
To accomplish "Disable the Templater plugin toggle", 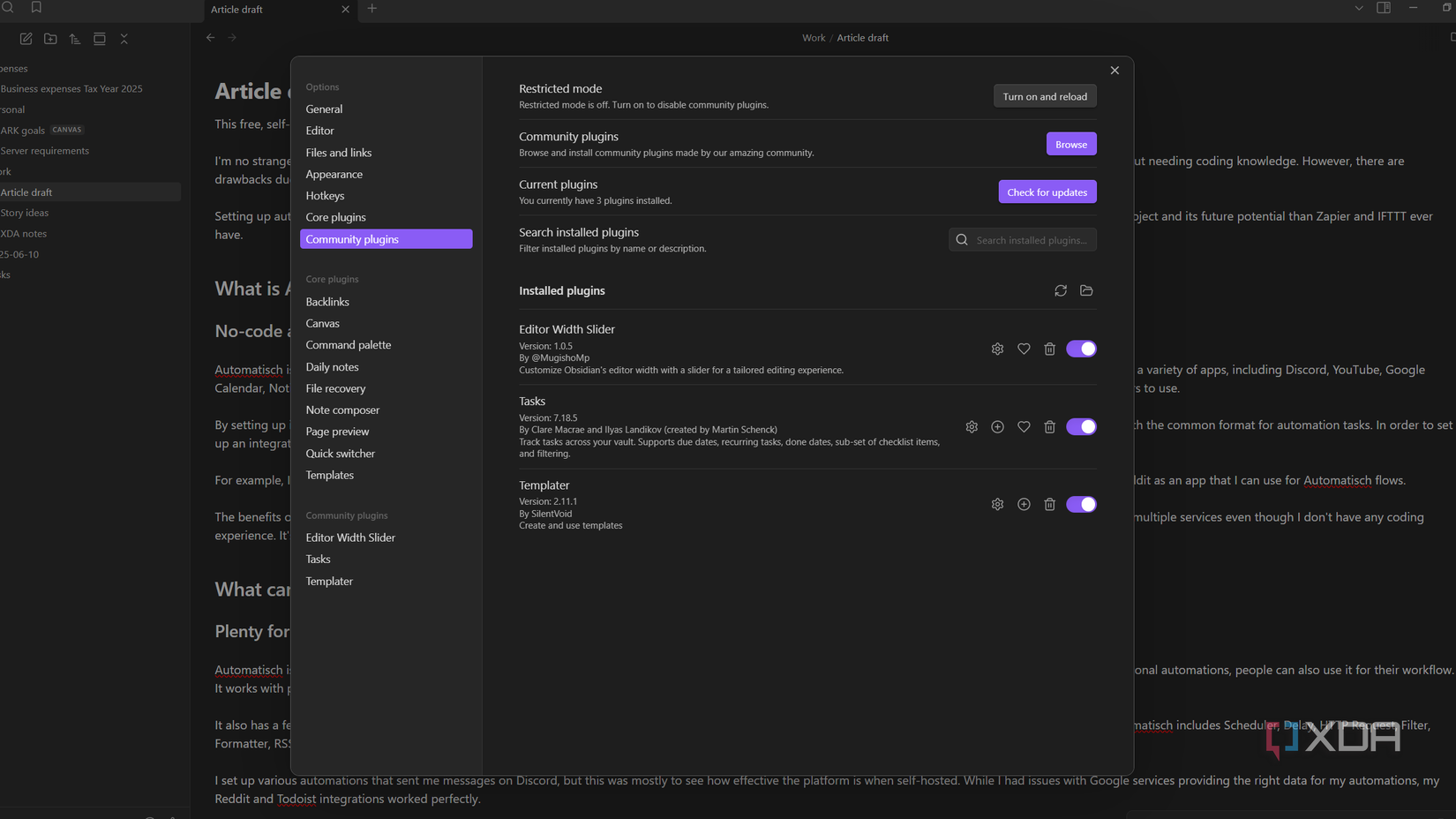I will (1081, 504).
